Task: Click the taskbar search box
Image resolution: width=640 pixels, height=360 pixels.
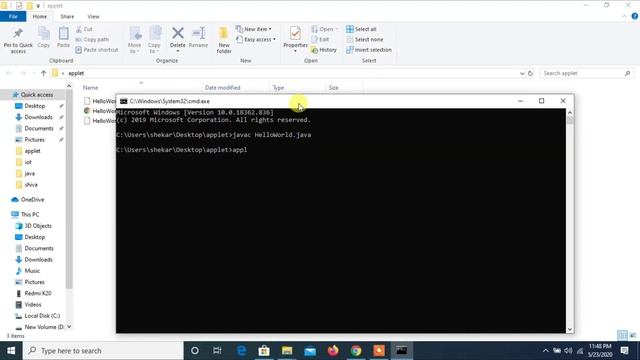Action: (103, 351)
